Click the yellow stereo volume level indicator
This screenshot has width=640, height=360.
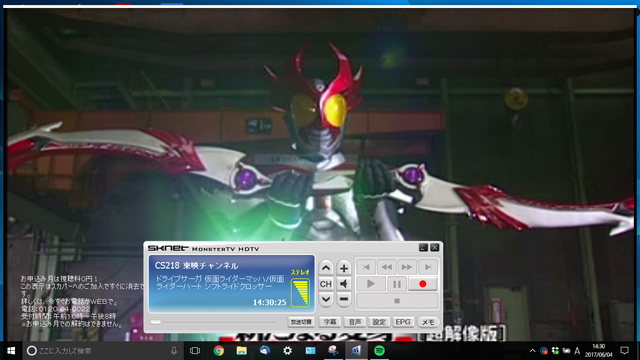300,292
